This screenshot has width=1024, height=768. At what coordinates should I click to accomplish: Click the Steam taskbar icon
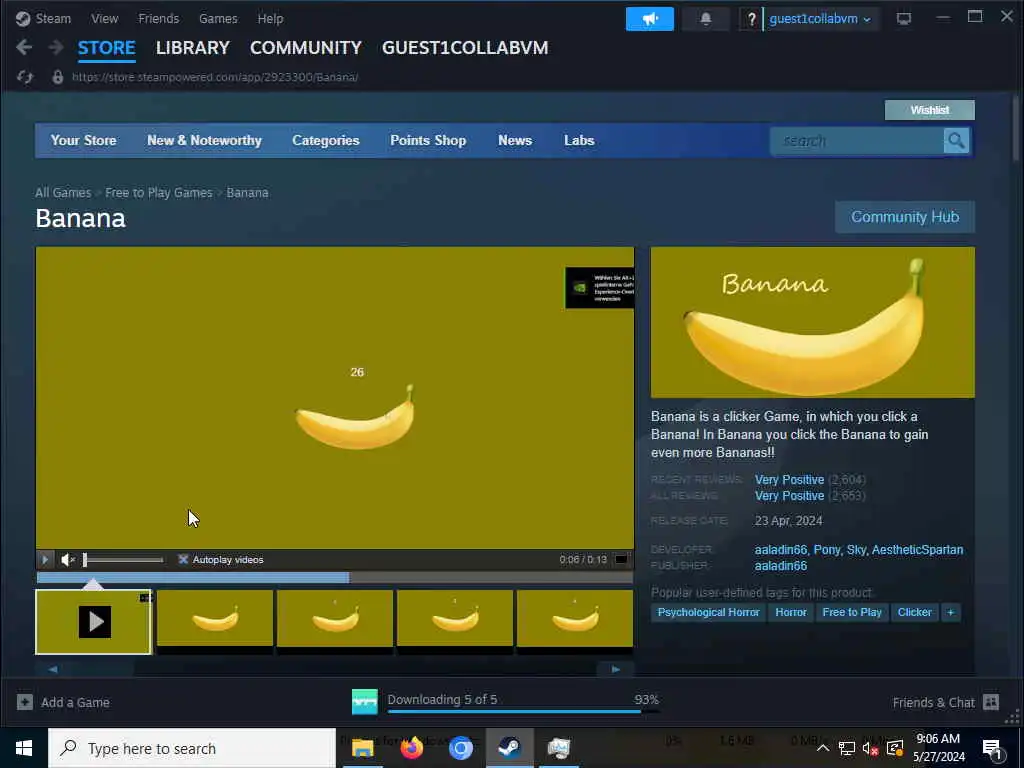509,748
